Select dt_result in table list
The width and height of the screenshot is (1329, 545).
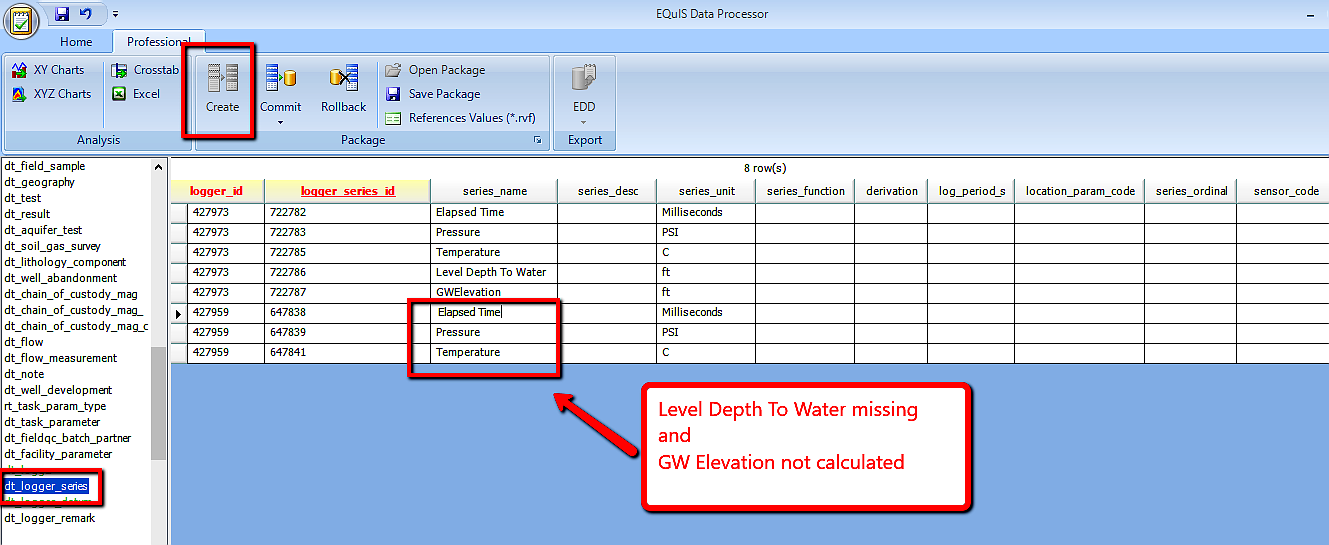27,214
